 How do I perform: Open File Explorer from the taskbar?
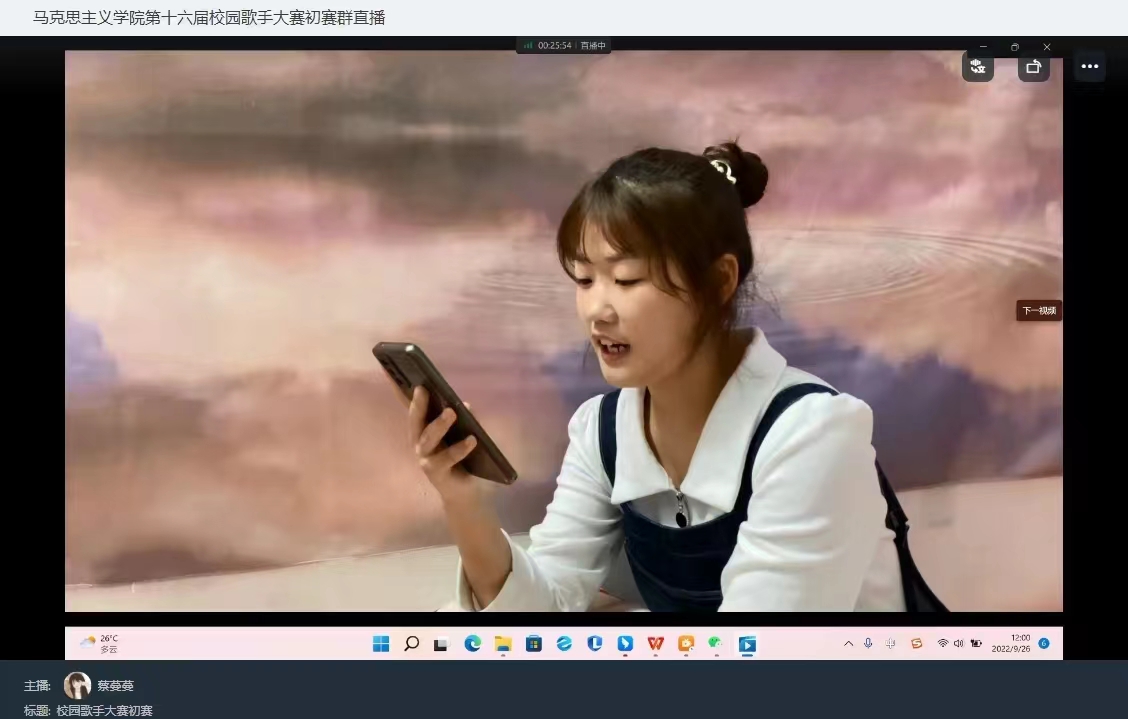click(x=503, y=644)
